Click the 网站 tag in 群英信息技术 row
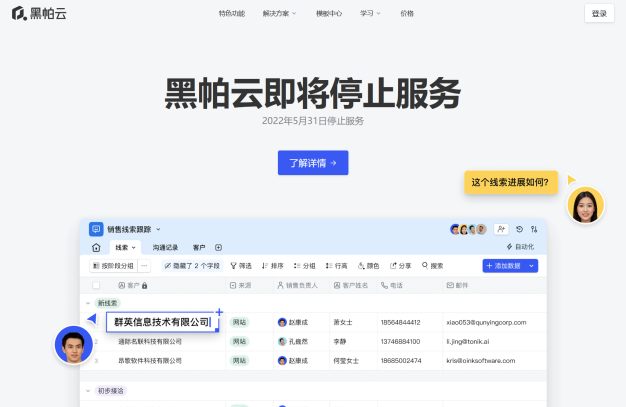 239,322
